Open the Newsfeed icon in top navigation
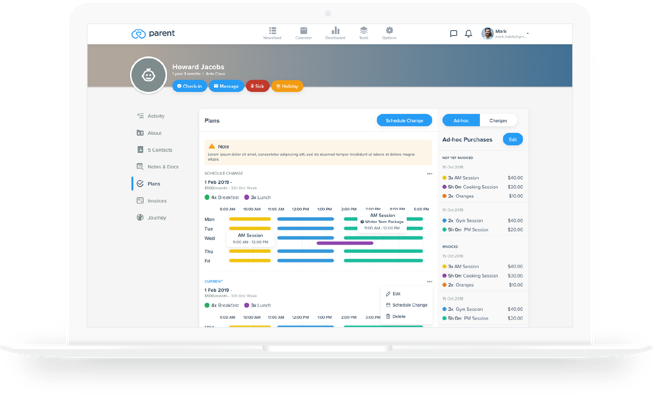Screen dimensions: 653x395 [x=272, y=30]
